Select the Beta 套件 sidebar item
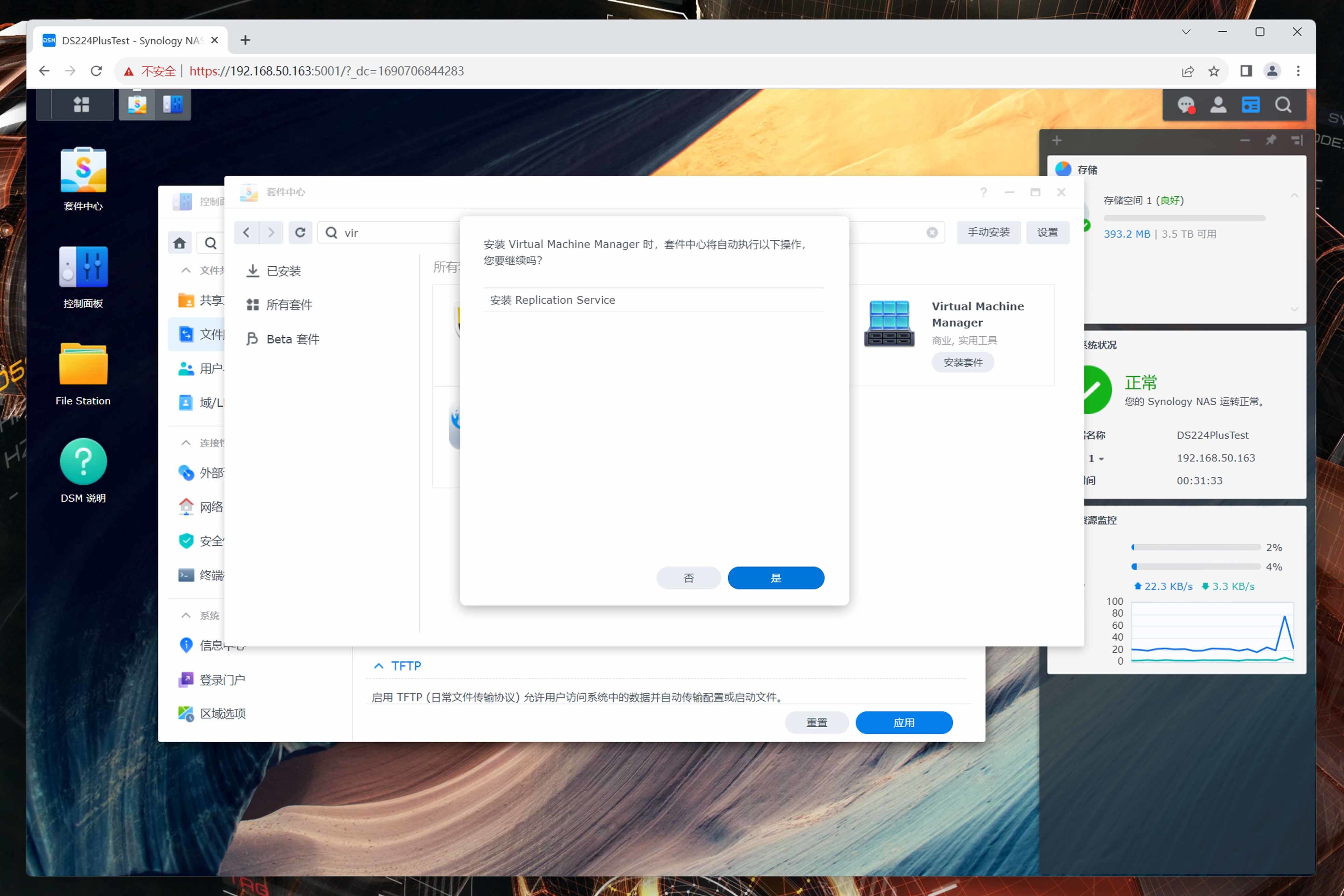 (x=292, y=339)
